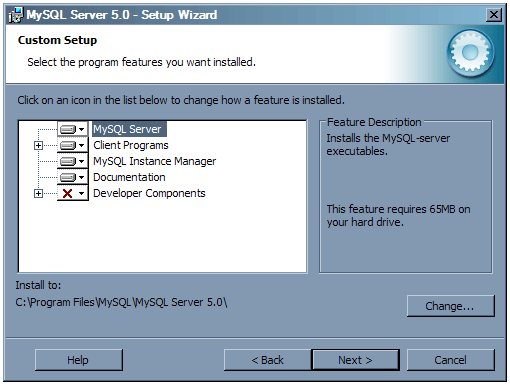
Task: Select the MySQL Instance Manager feature
Action: (x=154, y=161)
